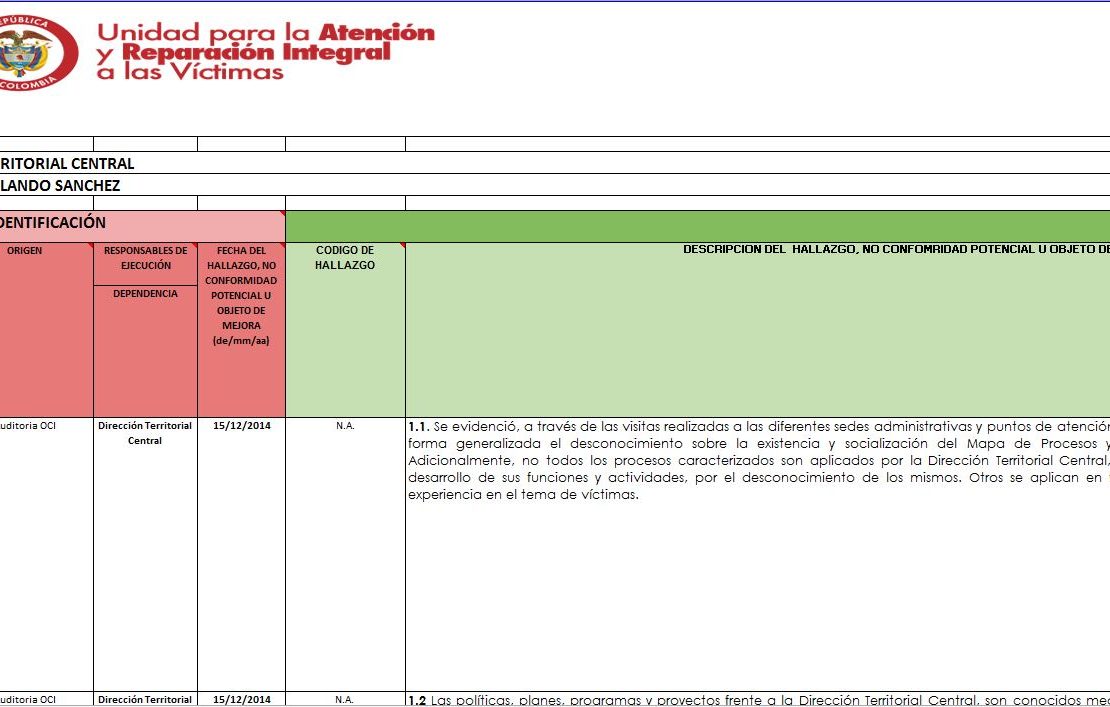
Task: Select finding 1.1 description text cell
Action: pos(758,554)
